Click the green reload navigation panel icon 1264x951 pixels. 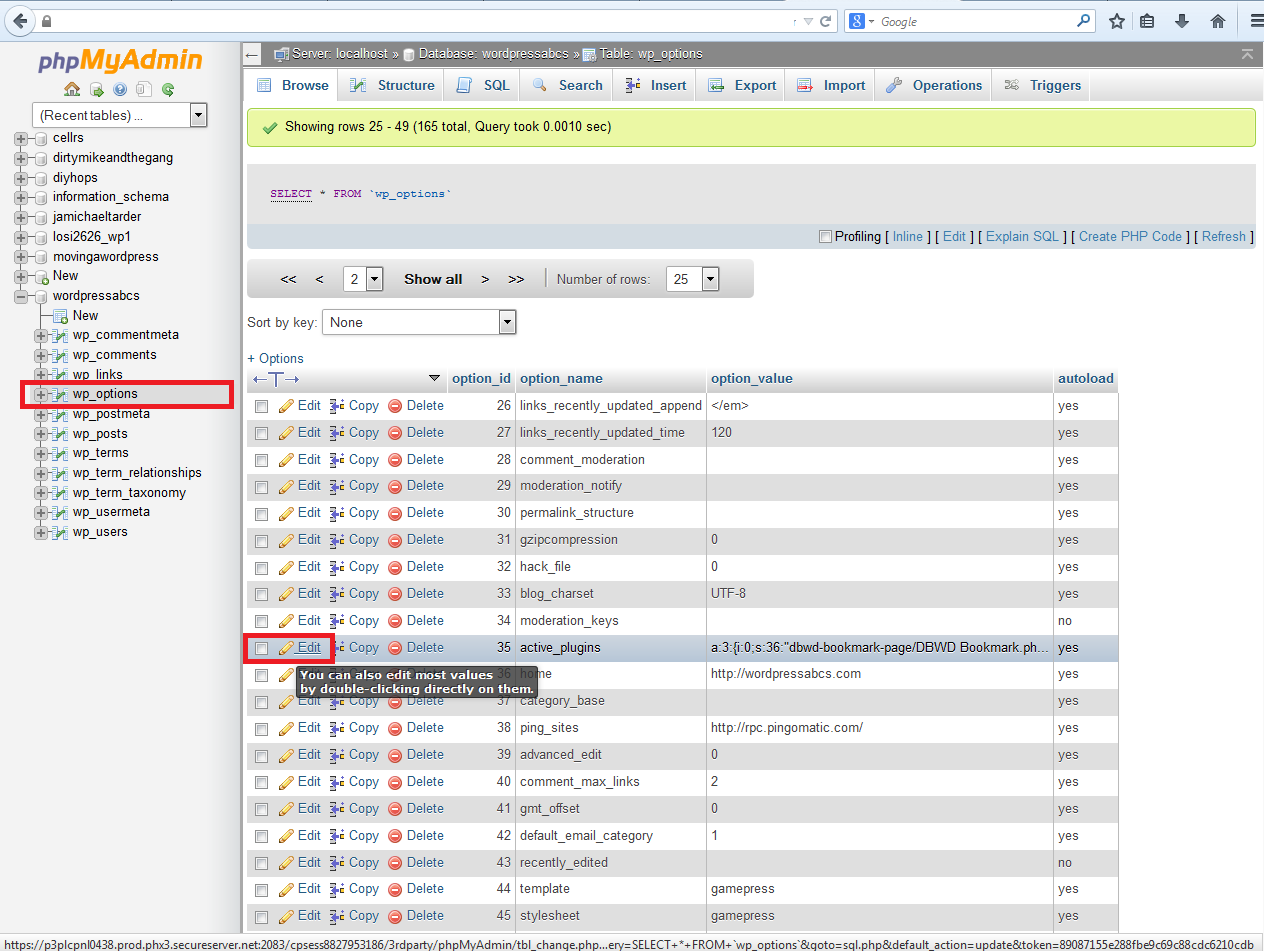pyautogui.click(x=168, y=90)
